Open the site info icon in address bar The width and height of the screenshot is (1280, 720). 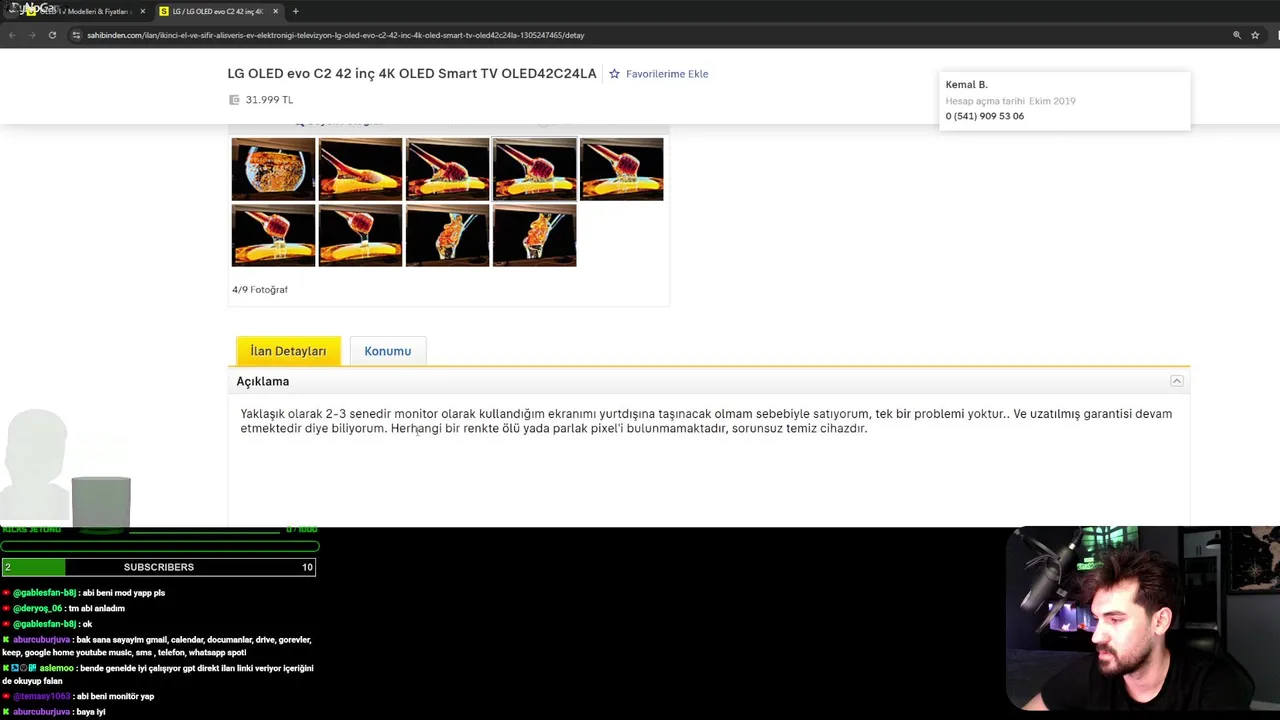76,35
